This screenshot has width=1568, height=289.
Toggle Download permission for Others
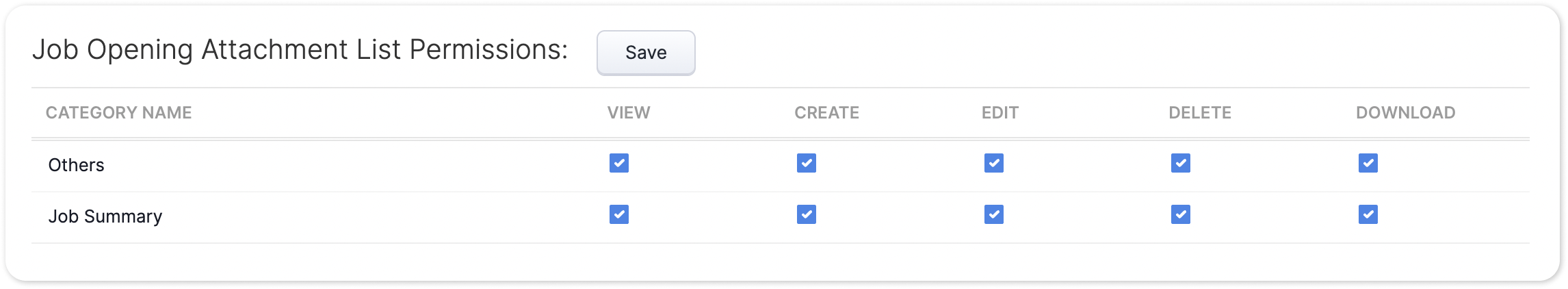[x=1368, y=163]
